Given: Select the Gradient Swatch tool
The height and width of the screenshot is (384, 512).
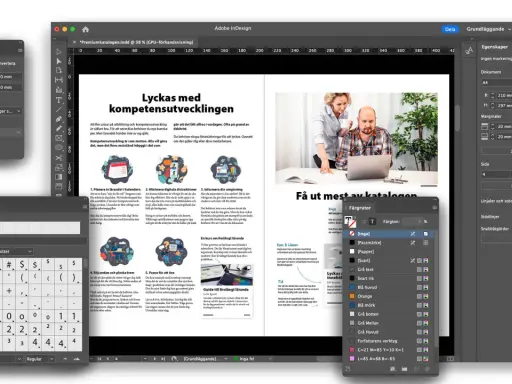Looking at the screenshot, I should [x=59, y=177].
